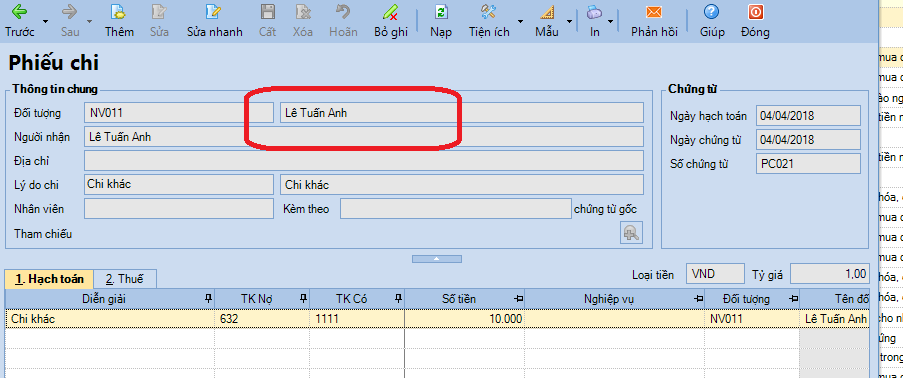Open the Tiện ích utilities icon
Screen dimensions: 903x378
click(489, 12)
